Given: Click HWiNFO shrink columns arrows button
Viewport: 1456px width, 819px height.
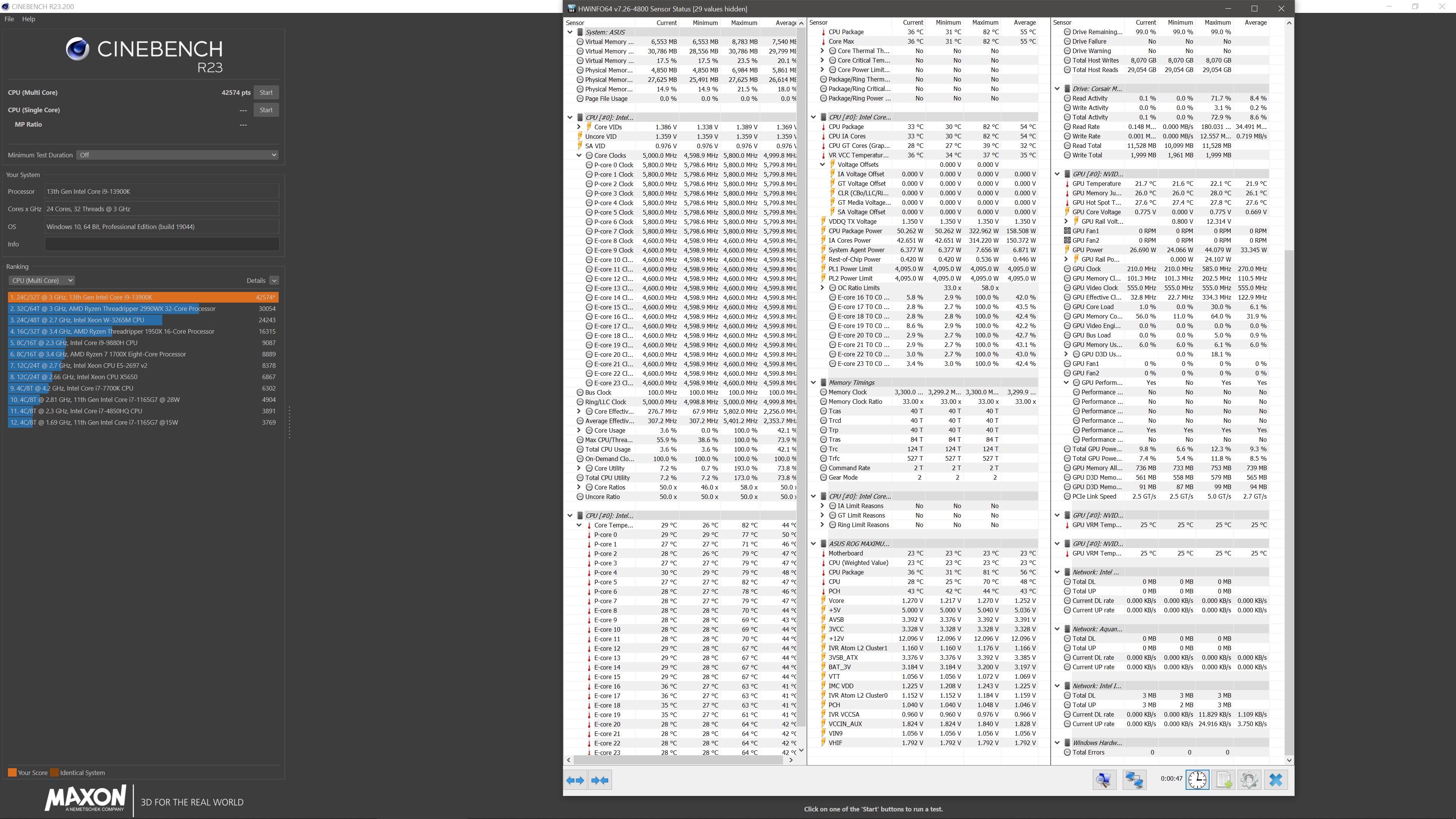Looking at the screenshot, I should coord(599,780).
